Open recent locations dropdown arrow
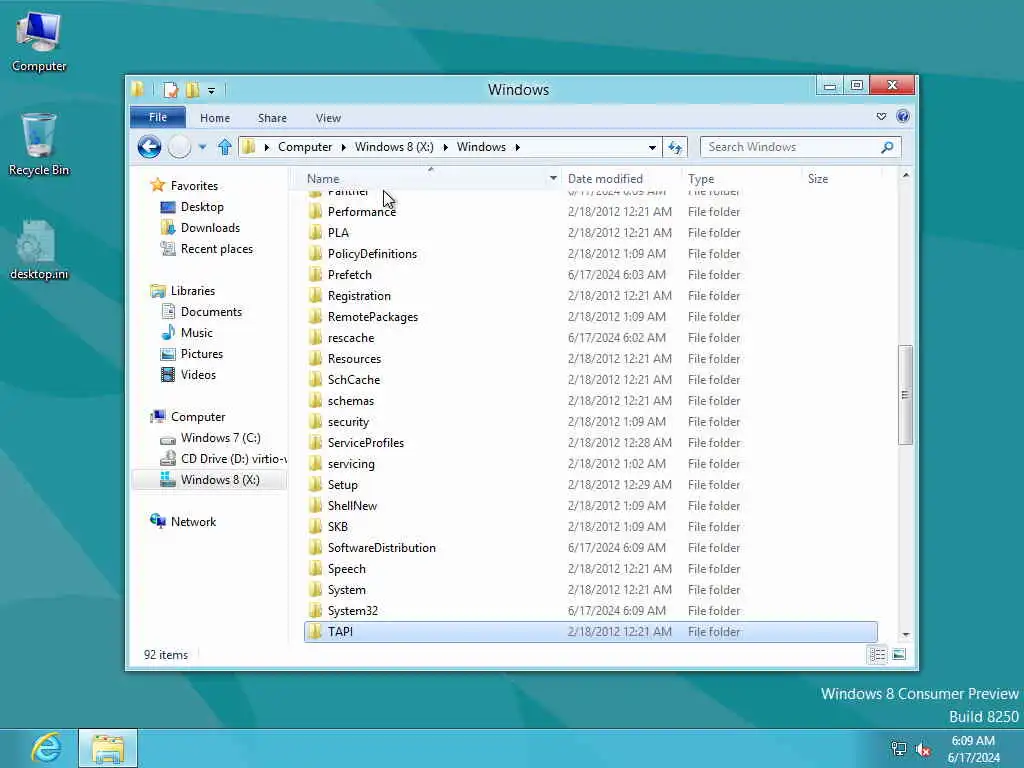 tap(202, 147)
